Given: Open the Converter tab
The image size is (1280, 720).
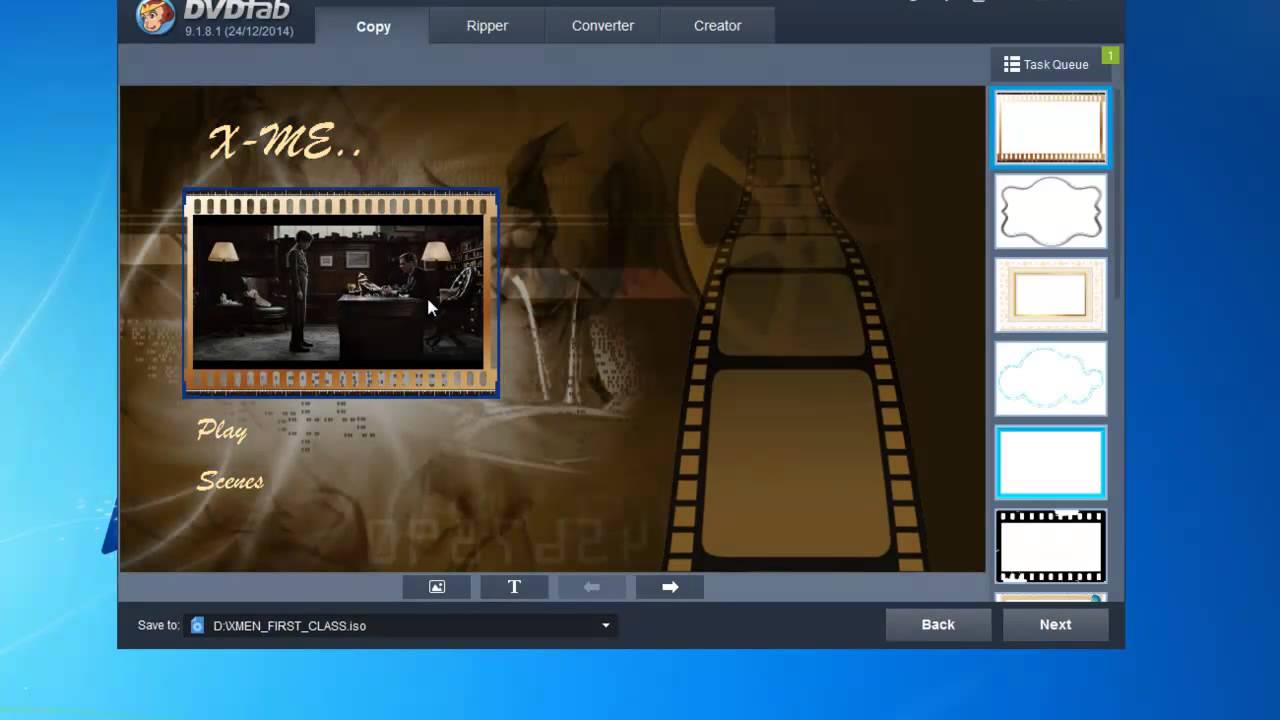Looking at the screenshot, I should [x=603, y=25].
